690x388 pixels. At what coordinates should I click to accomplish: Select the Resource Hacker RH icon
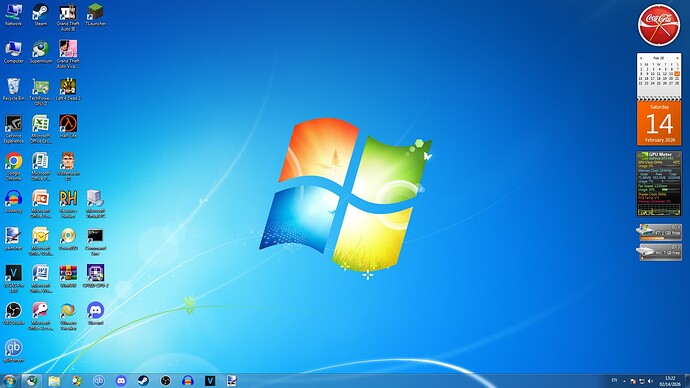68,204
